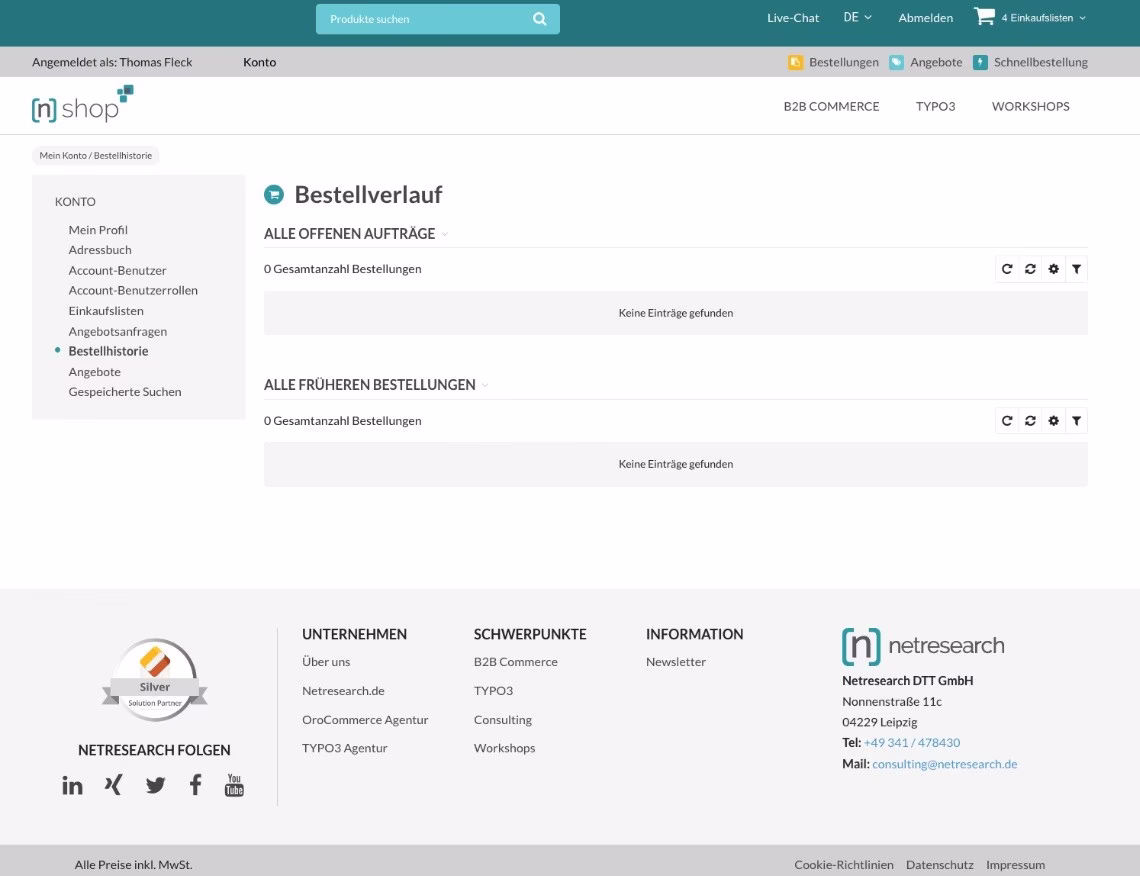Open the grid settings gear for offene Aufträge
The image size is (1140, 876).
[1053, 268]
